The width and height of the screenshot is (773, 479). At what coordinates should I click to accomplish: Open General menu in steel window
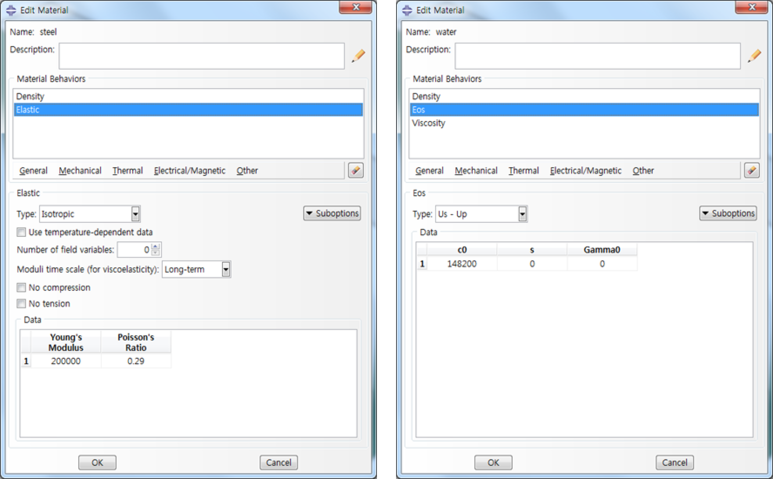pos(34,171)
